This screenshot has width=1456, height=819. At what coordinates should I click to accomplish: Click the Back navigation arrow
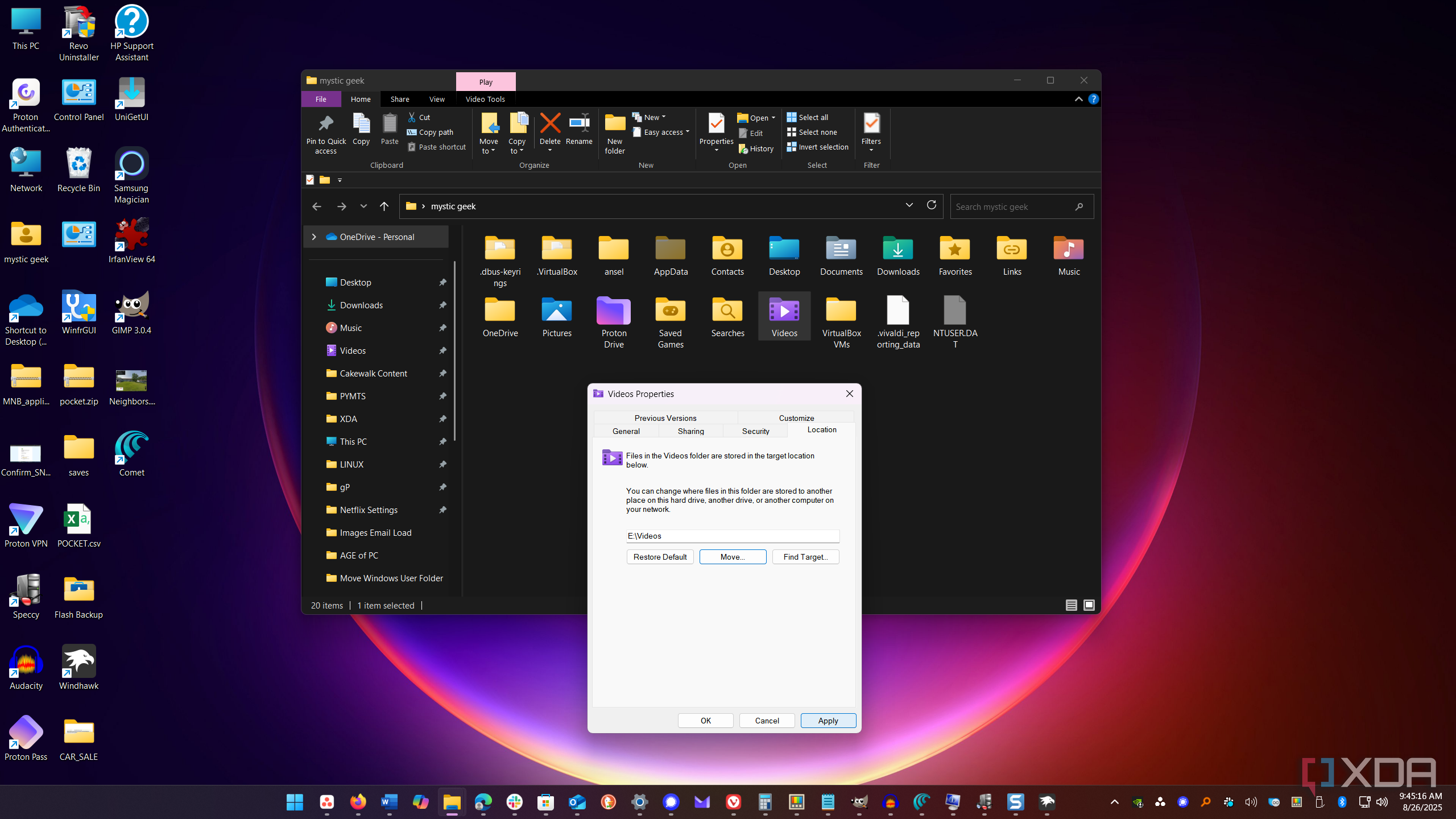pos(317,206)
